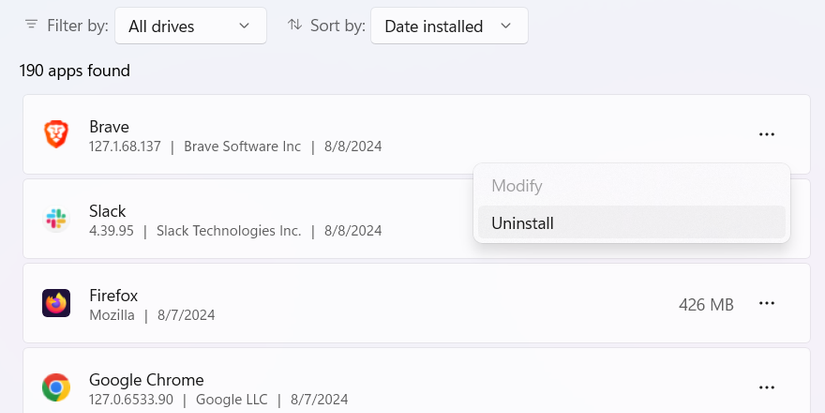Select the Slack app entry
825x413 pixels.
[x=107, y=211]
